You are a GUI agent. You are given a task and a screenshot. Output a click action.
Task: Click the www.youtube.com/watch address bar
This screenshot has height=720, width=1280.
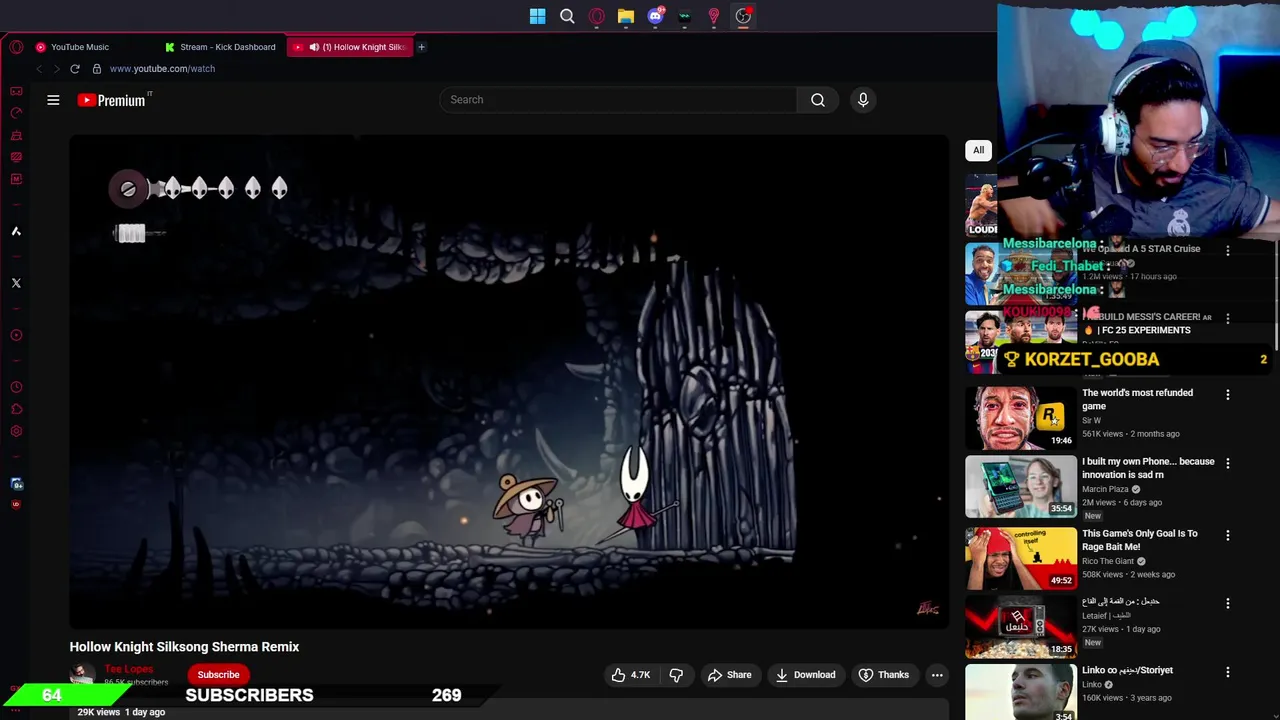[x=162, y=69]
